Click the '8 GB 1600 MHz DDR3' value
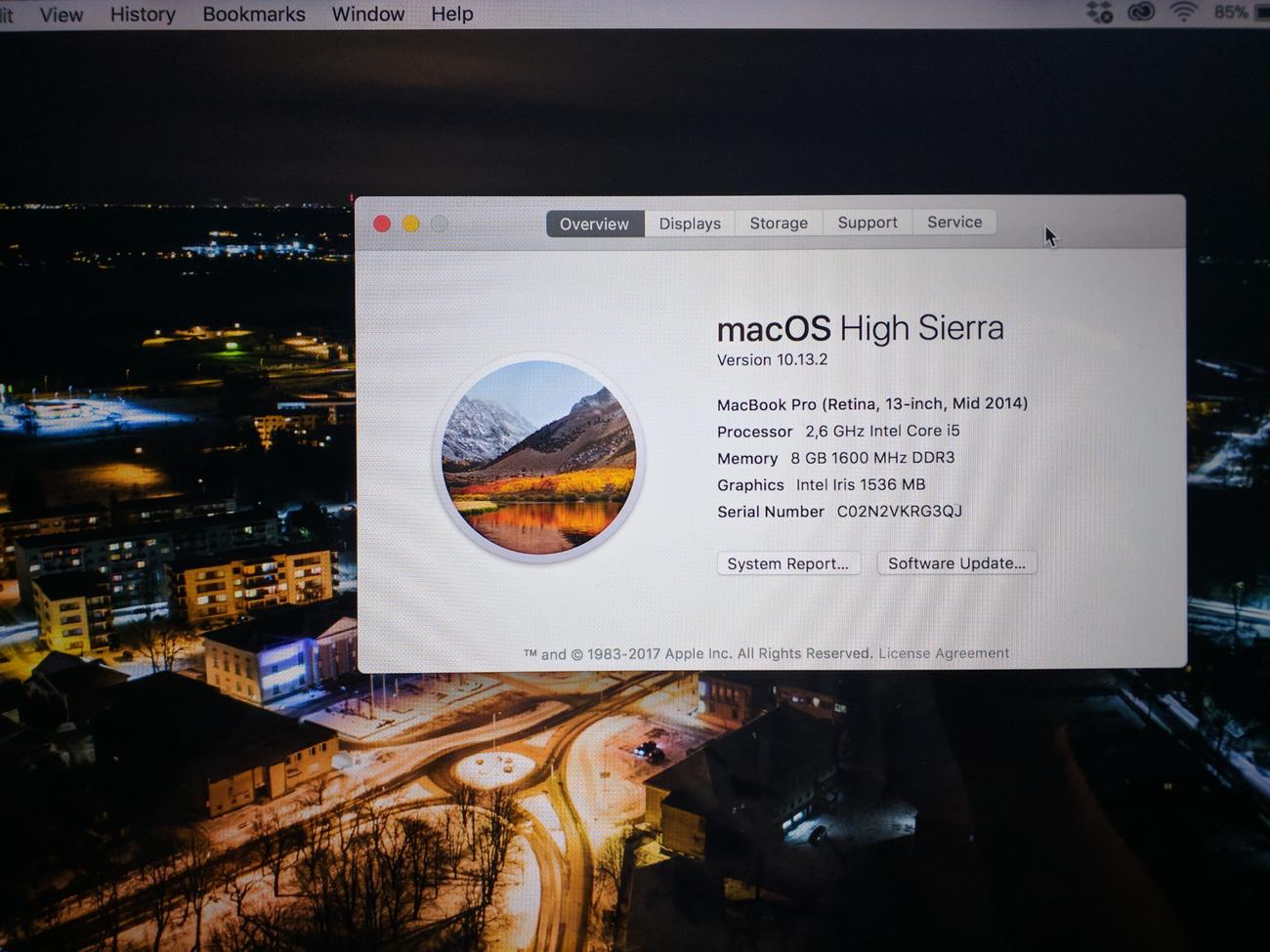The width and height of the screenshot is (1270, 952). [x=872, y=457]
